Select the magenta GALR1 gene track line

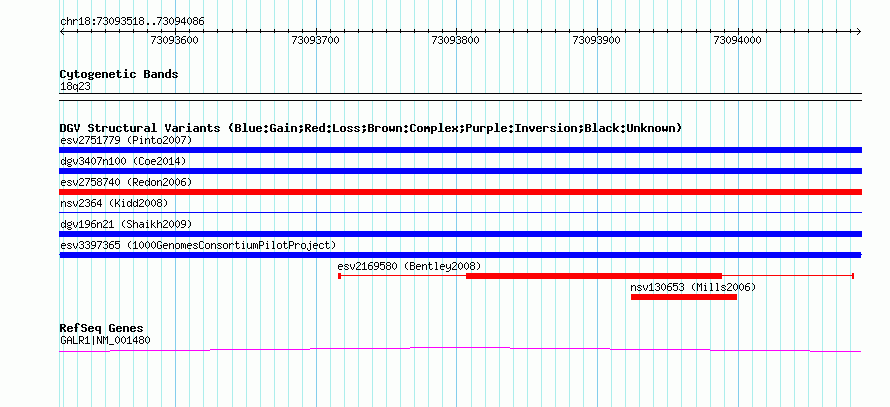coord(460,349)
